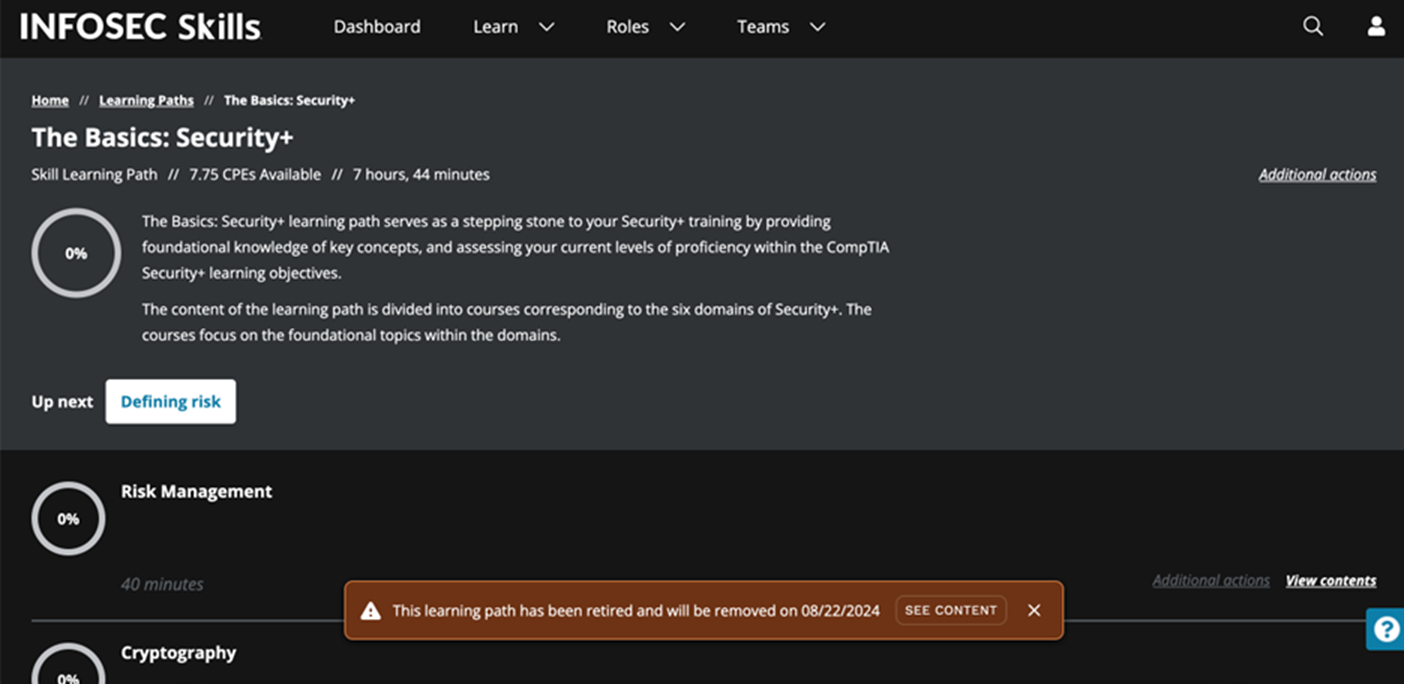Click the help question mark icon
Screen dimensions: 1404x684
[1386, 629]
